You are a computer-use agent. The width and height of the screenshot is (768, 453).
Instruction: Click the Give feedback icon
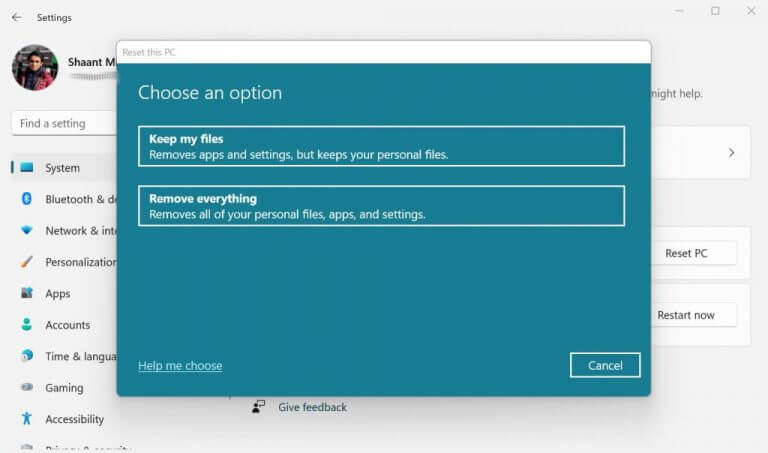tap(259, 407)
